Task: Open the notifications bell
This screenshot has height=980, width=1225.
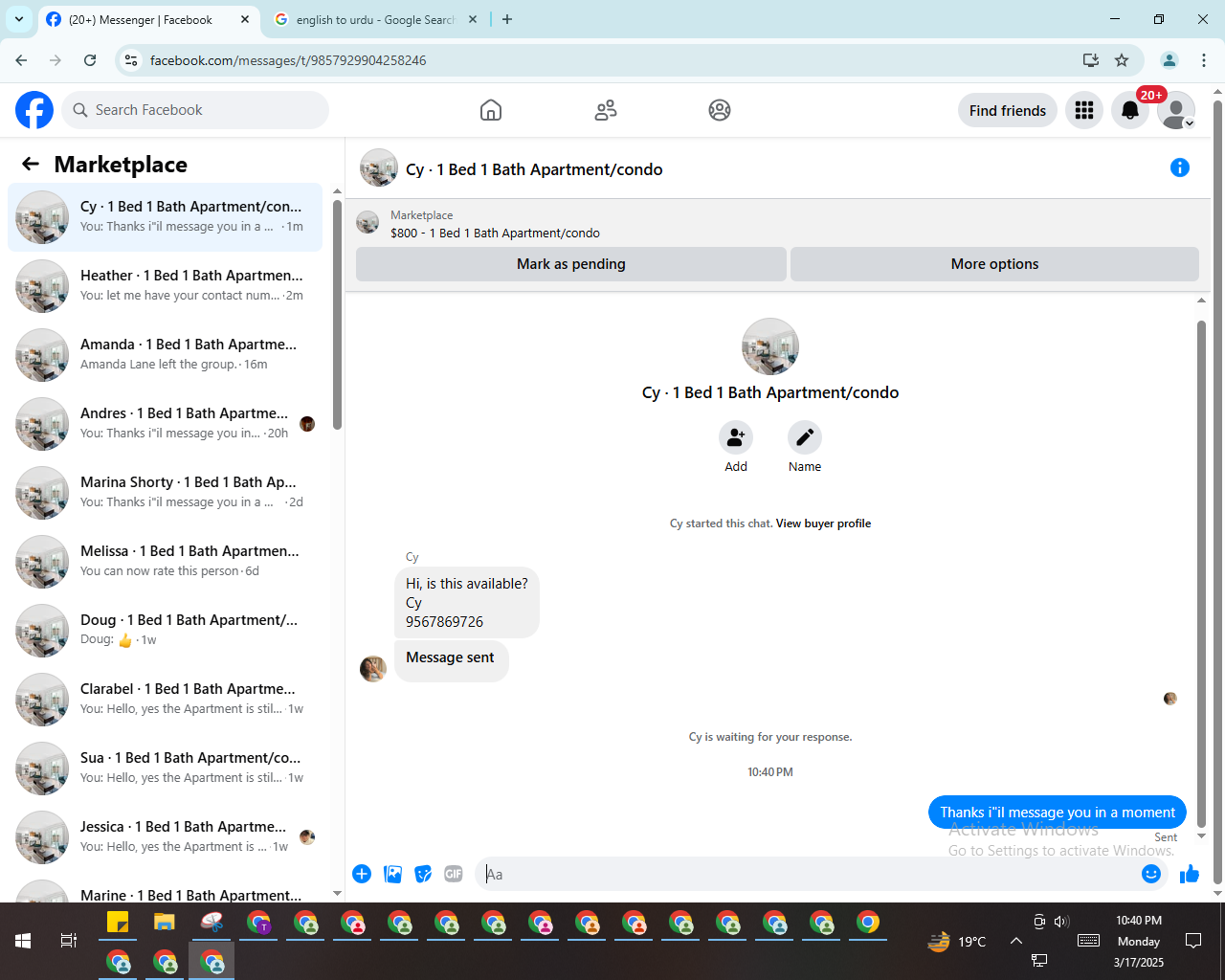Action: 1130,110
